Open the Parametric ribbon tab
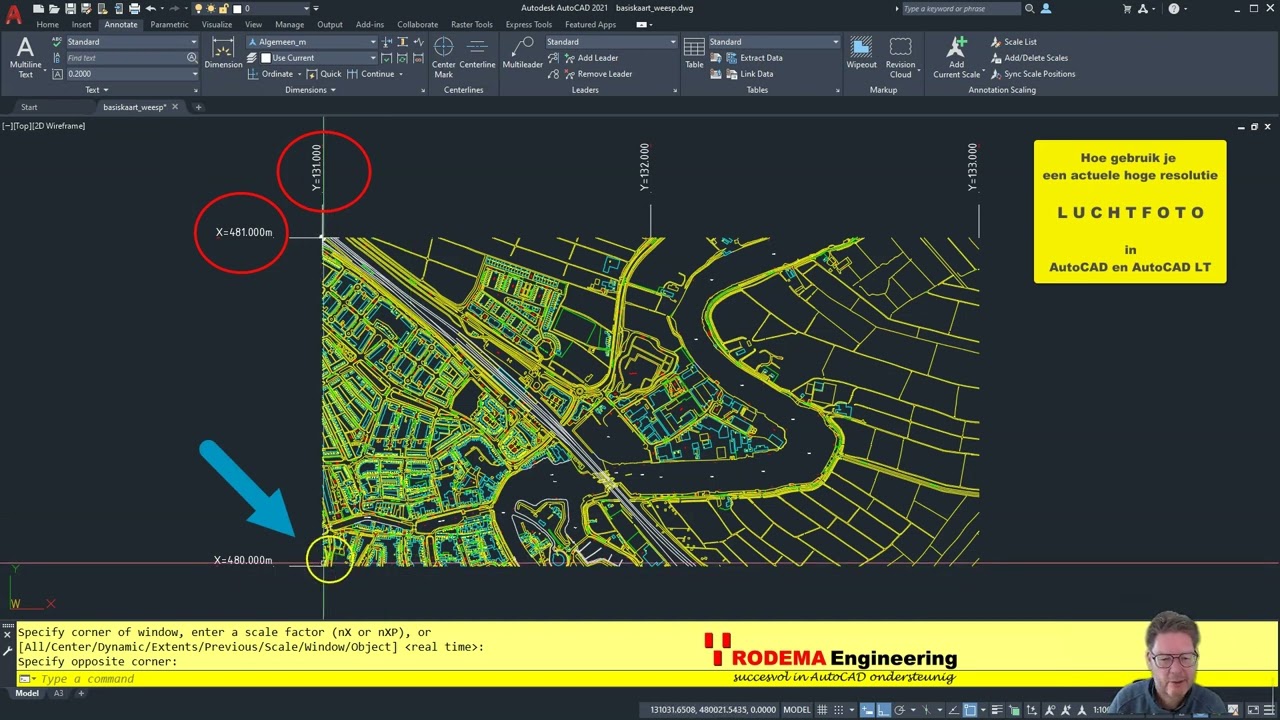The height and width of the screenshot is (720, 1280). [169, 25]
